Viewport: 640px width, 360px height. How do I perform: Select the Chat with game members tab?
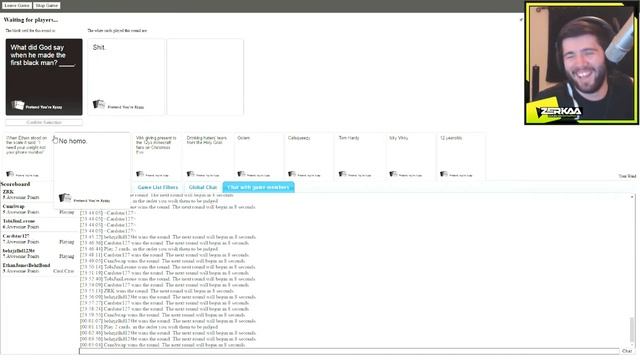[x=258, y=187]
